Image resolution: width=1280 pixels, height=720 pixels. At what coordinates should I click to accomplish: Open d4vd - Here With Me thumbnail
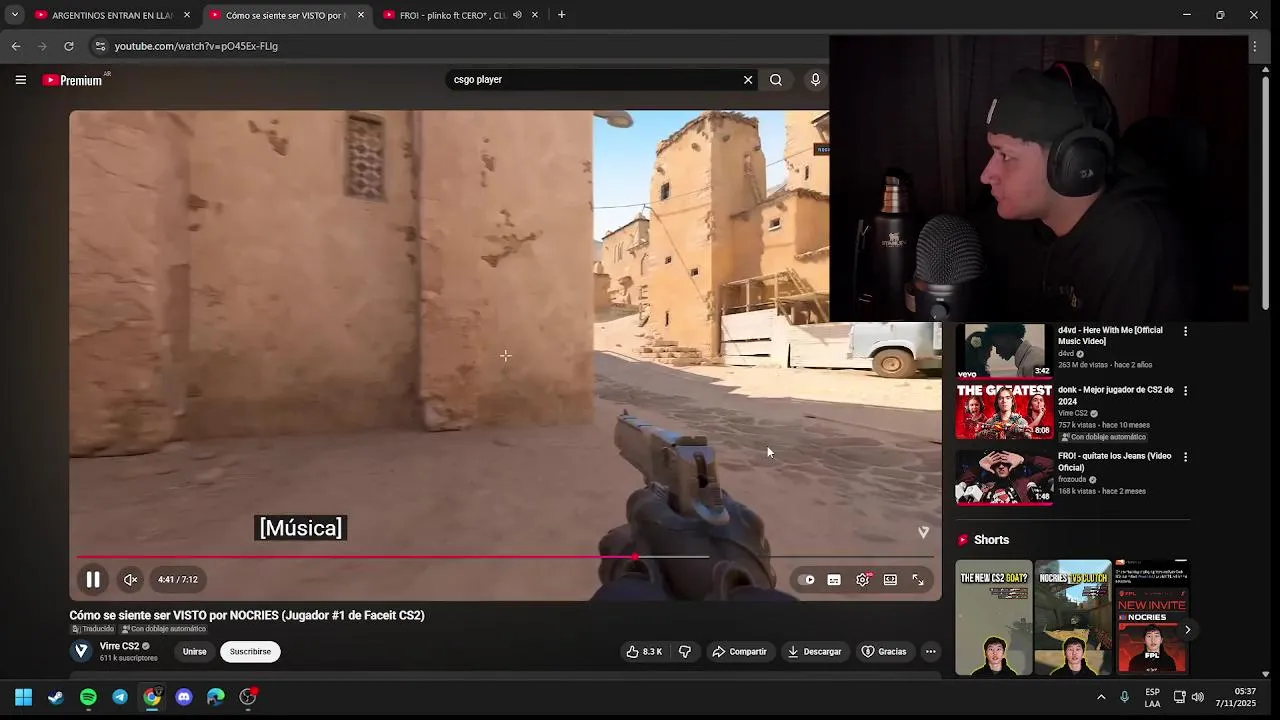click(1004, 351)
